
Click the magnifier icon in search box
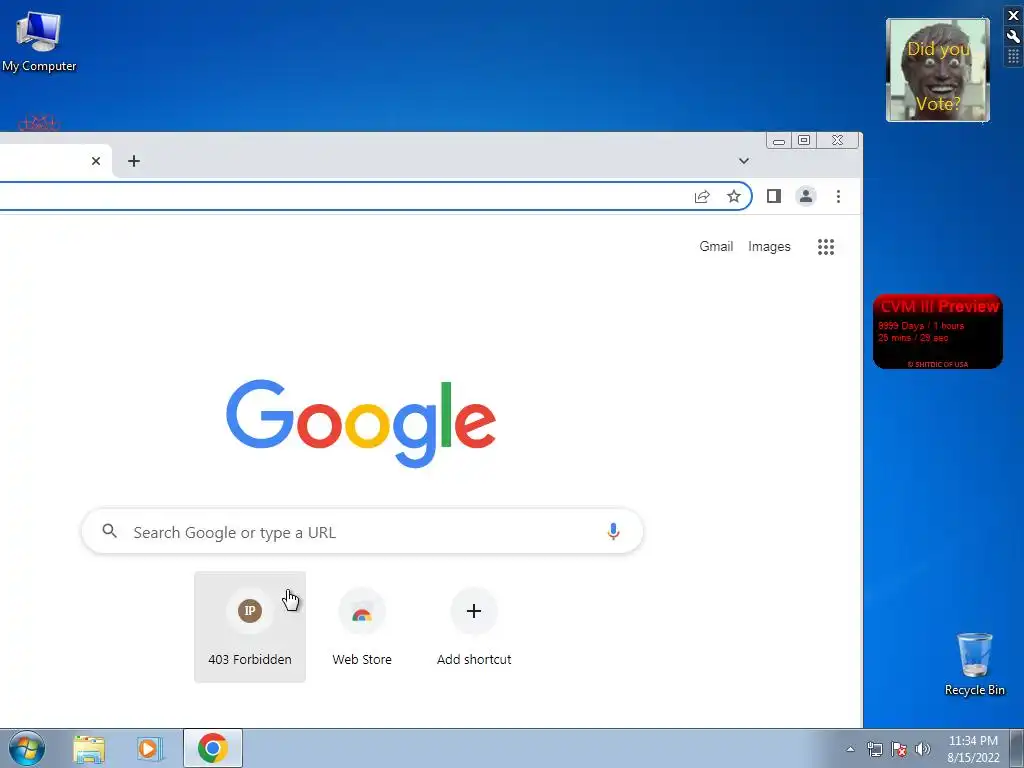[110, 531]
